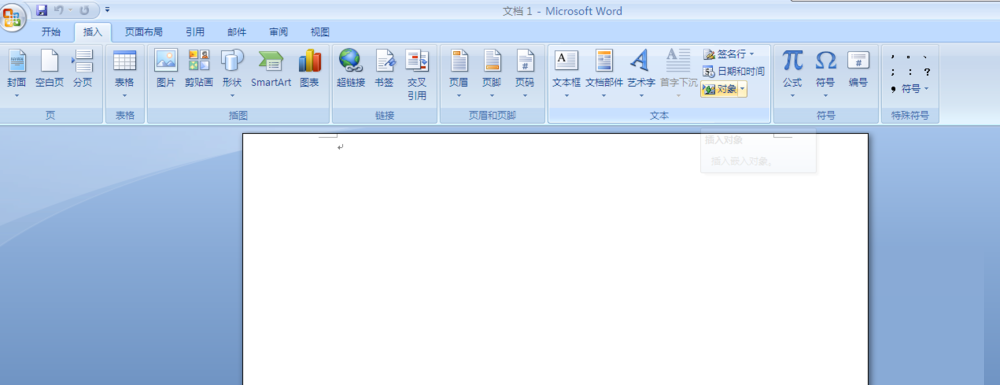Open the 剪贴画 clip art pane
This screenshot has width=1000, height=385.
coord(199,69)
